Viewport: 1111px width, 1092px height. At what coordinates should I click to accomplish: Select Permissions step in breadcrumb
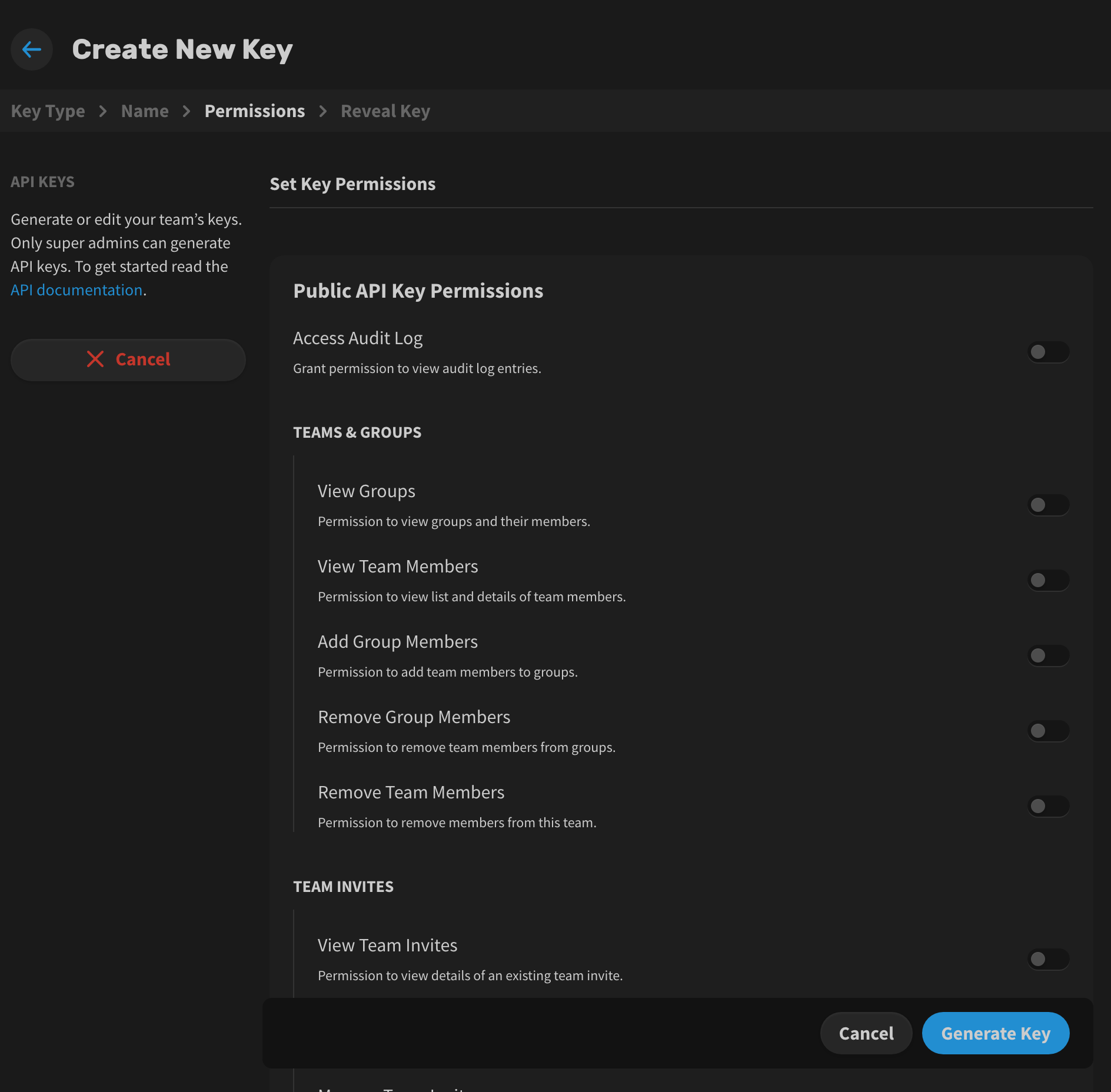point(255,111)
